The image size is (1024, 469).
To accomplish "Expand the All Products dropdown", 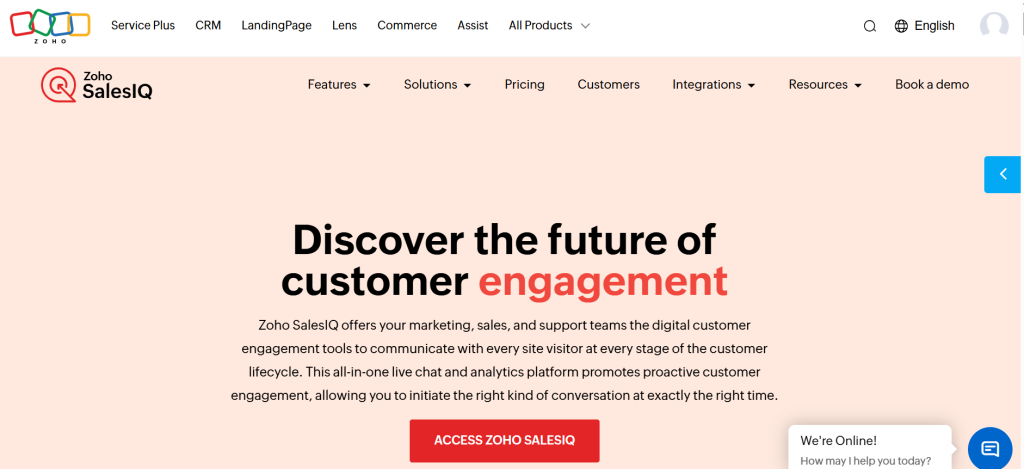I will 549,26.
